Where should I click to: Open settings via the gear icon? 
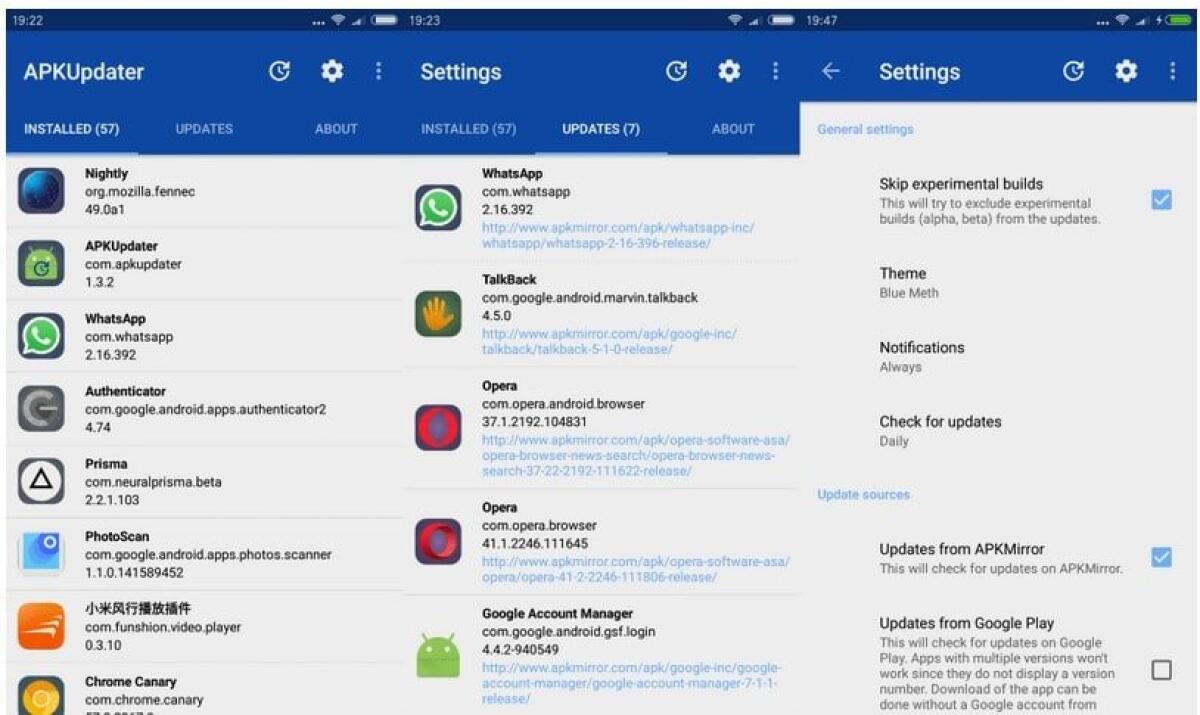(x=332, y=71)
